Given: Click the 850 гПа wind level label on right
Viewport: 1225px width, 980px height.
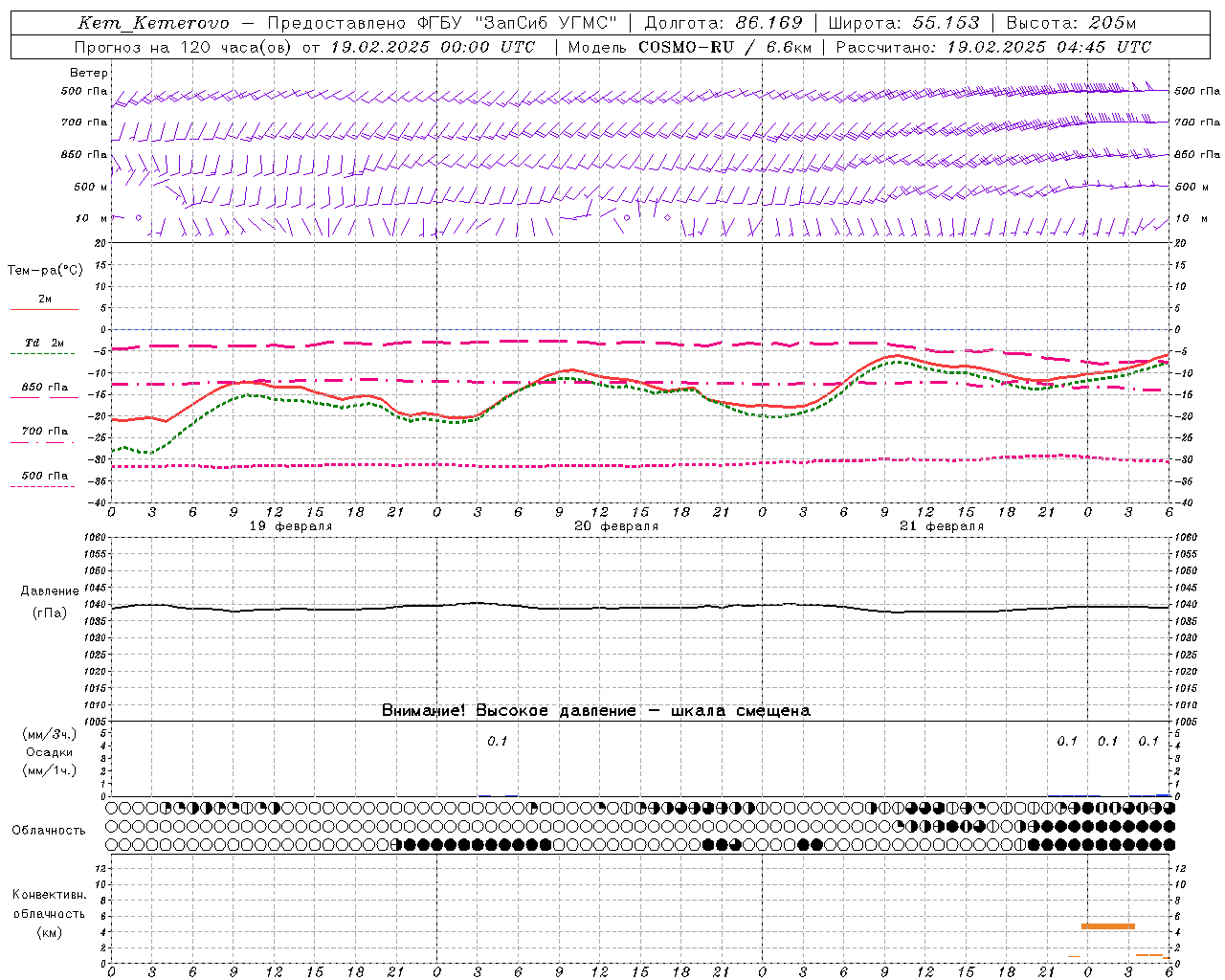Looking at the screenshot, I should [1197, 154].
